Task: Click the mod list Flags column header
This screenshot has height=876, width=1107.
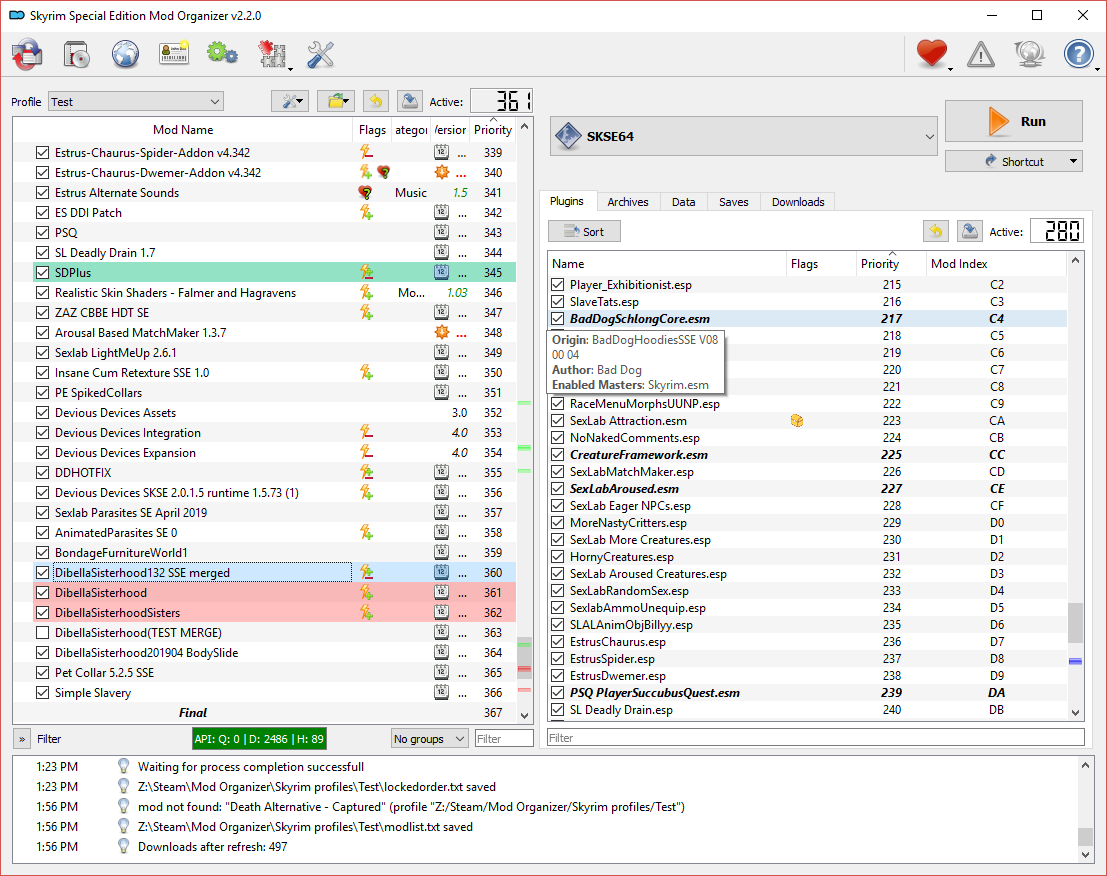Action: [372, 129]
